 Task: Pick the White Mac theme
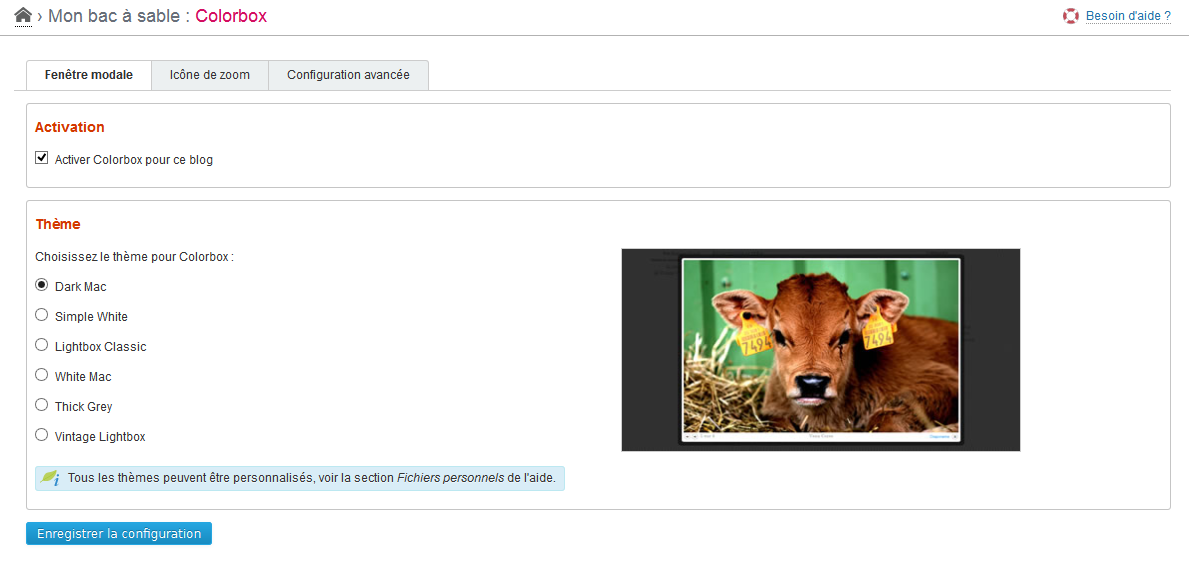pyautogui.click(x=42, y=375)
